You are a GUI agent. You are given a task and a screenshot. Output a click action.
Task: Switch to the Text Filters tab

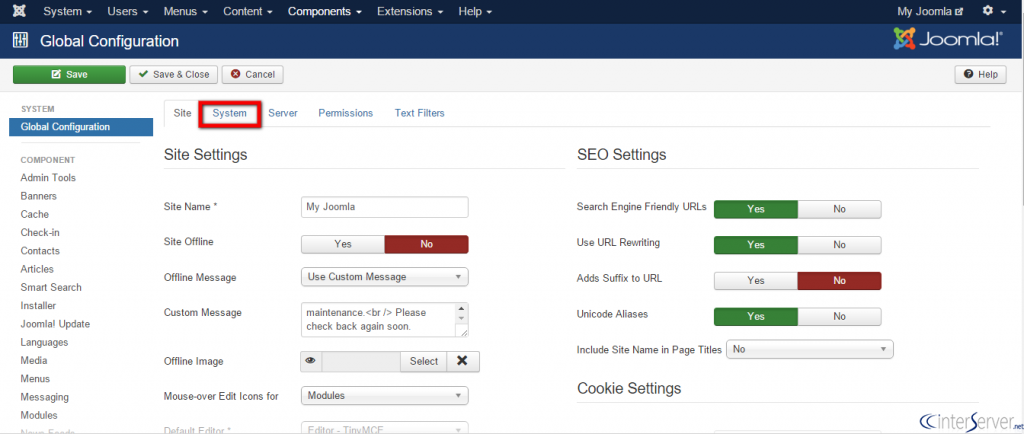coord(419,113)
